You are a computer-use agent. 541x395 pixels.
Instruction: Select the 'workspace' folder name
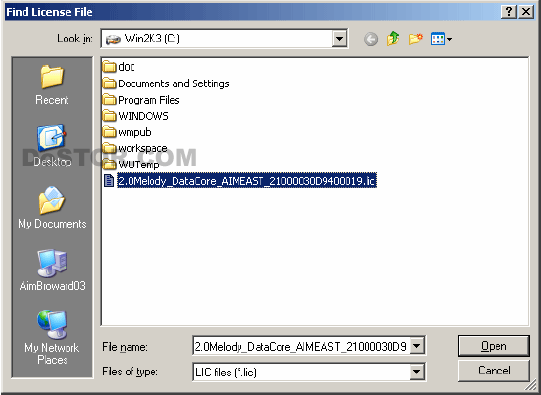tap(143, 148)
